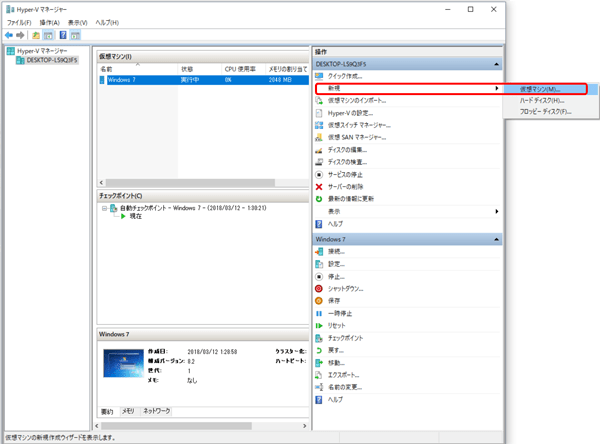Click the blue help toolbar icon
The width and height of the screenshot is (600, 444).
pos(63,35)
